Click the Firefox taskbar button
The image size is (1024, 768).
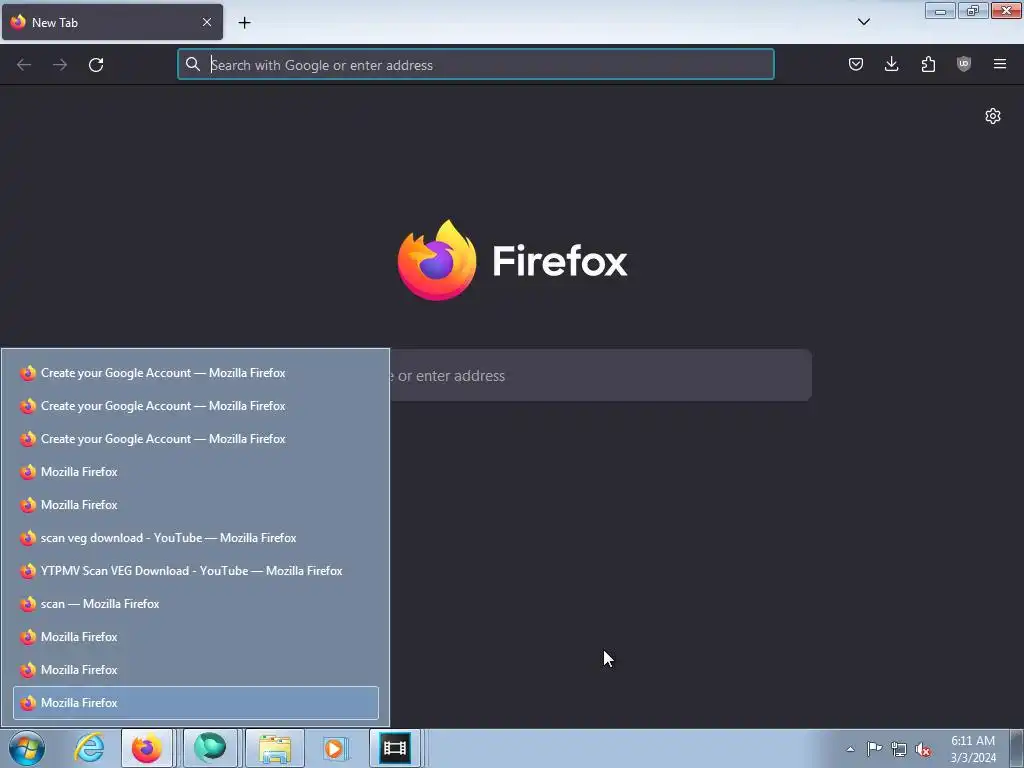(x=147, y=748)
